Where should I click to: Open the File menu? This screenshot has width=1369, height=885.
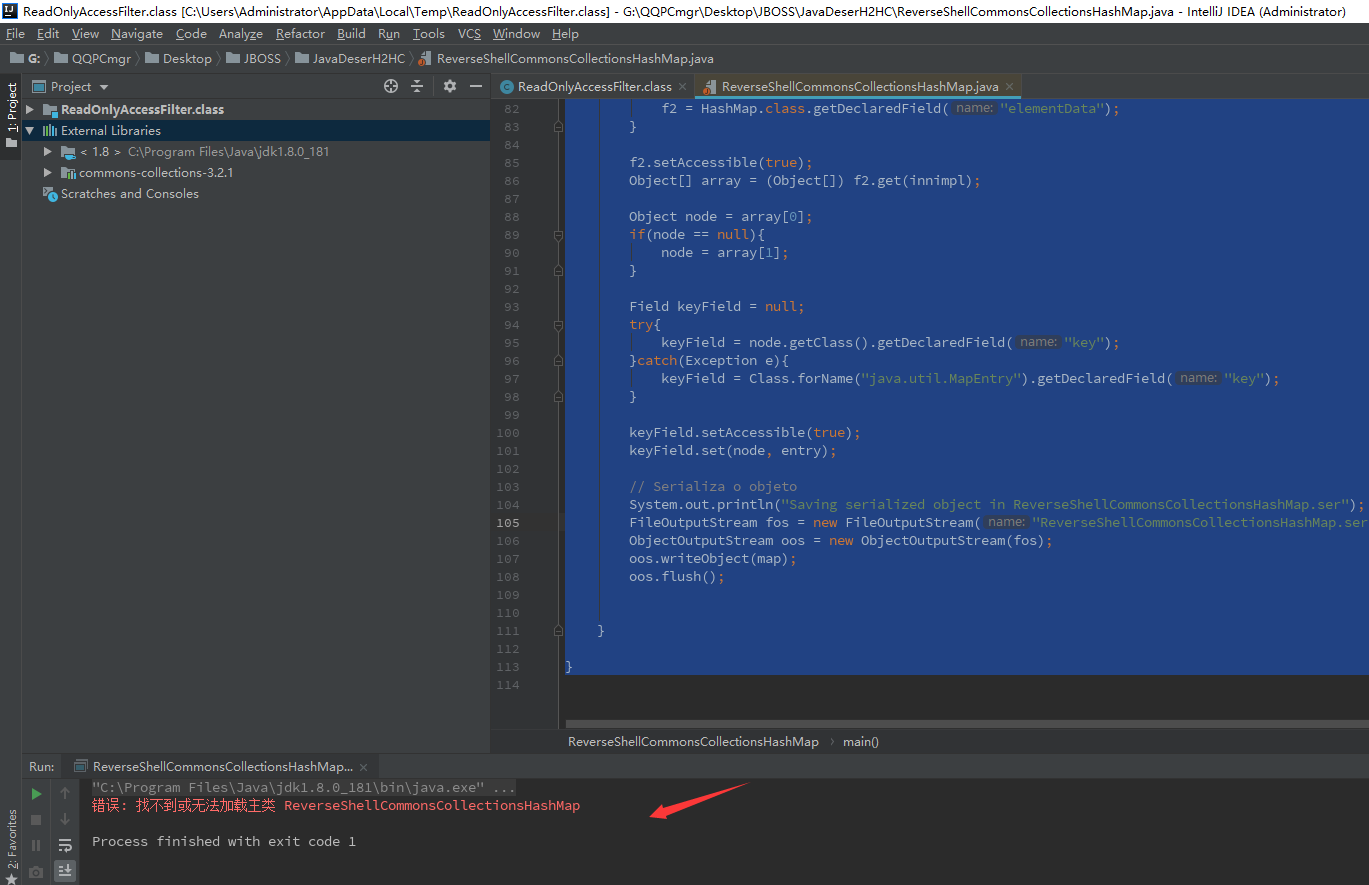(15, 34)
